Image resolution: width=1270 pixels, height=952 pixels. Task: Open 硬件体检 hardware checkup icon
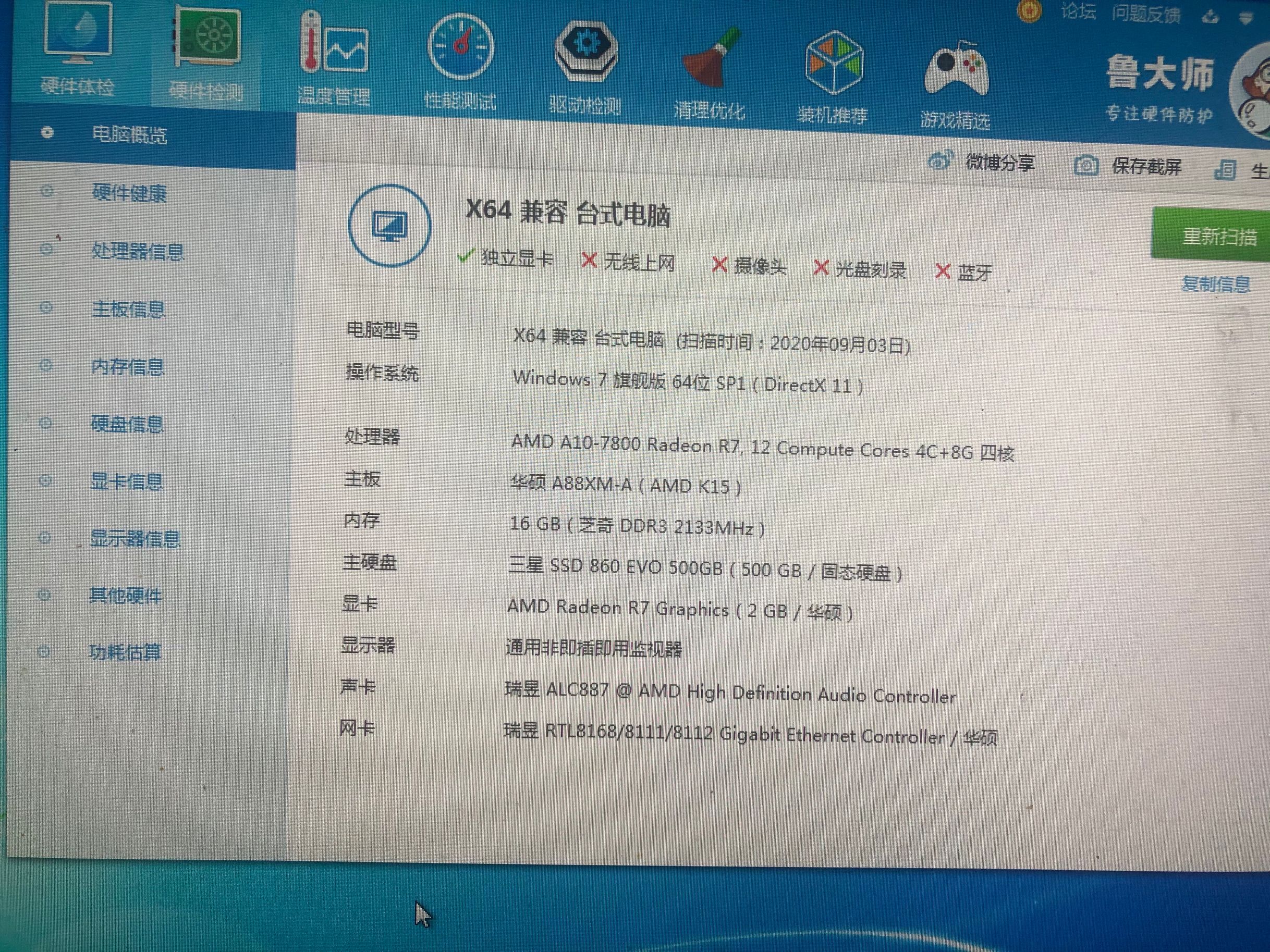coord(78,33)
